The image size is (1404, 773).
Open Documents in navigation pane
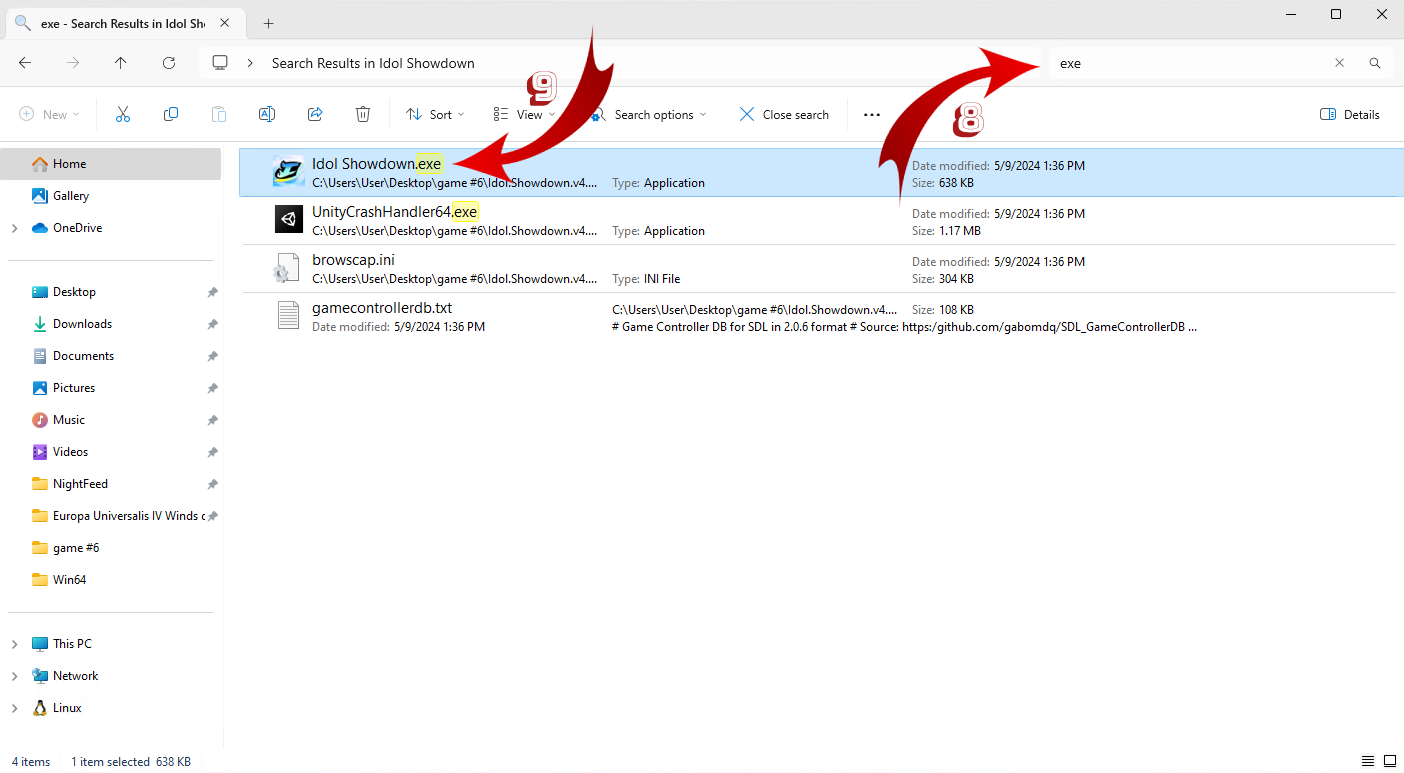click(111, 356)
